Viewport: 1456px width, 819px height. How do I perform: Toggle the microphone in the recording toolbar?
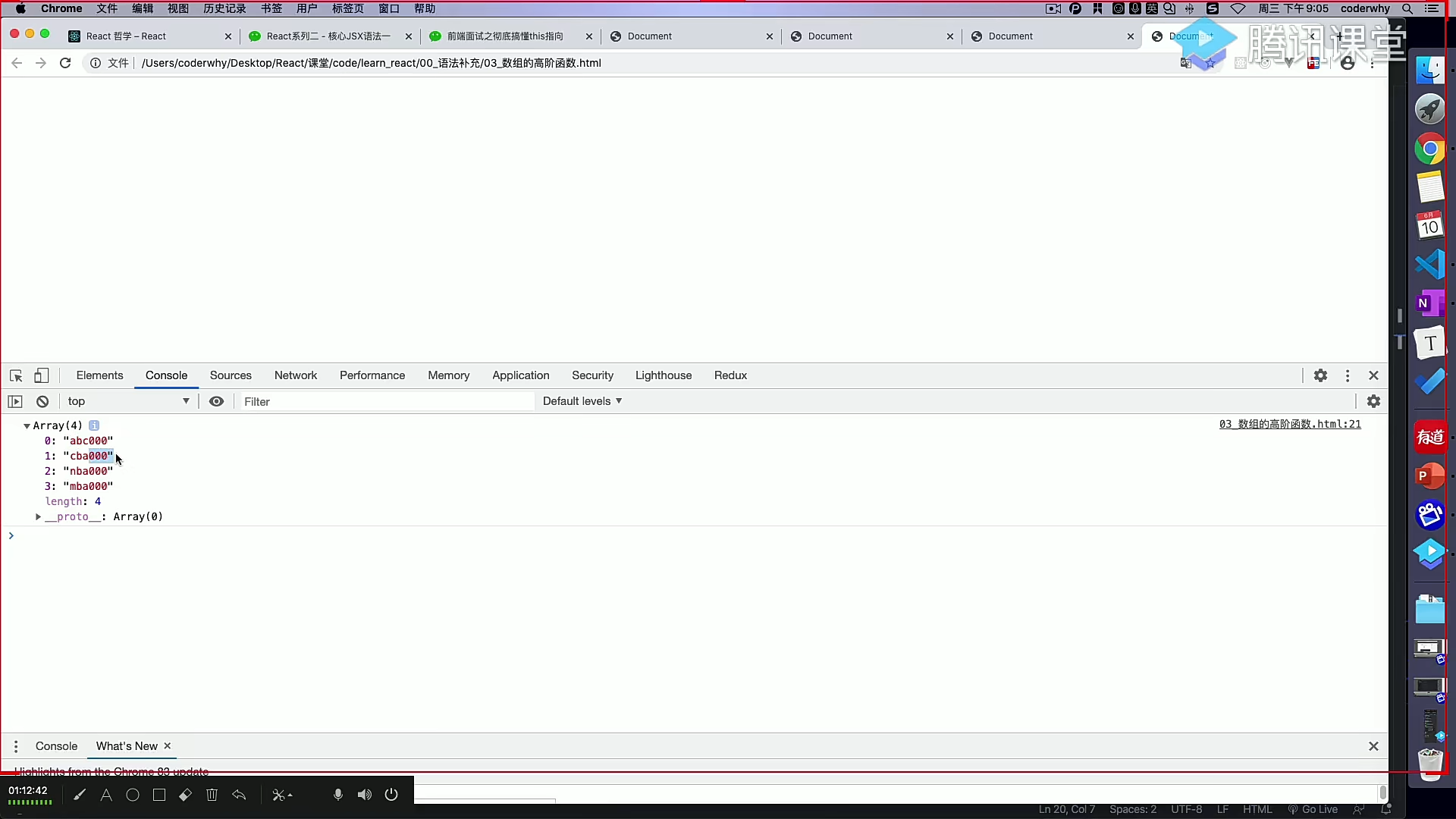click(x=338, y=795)
